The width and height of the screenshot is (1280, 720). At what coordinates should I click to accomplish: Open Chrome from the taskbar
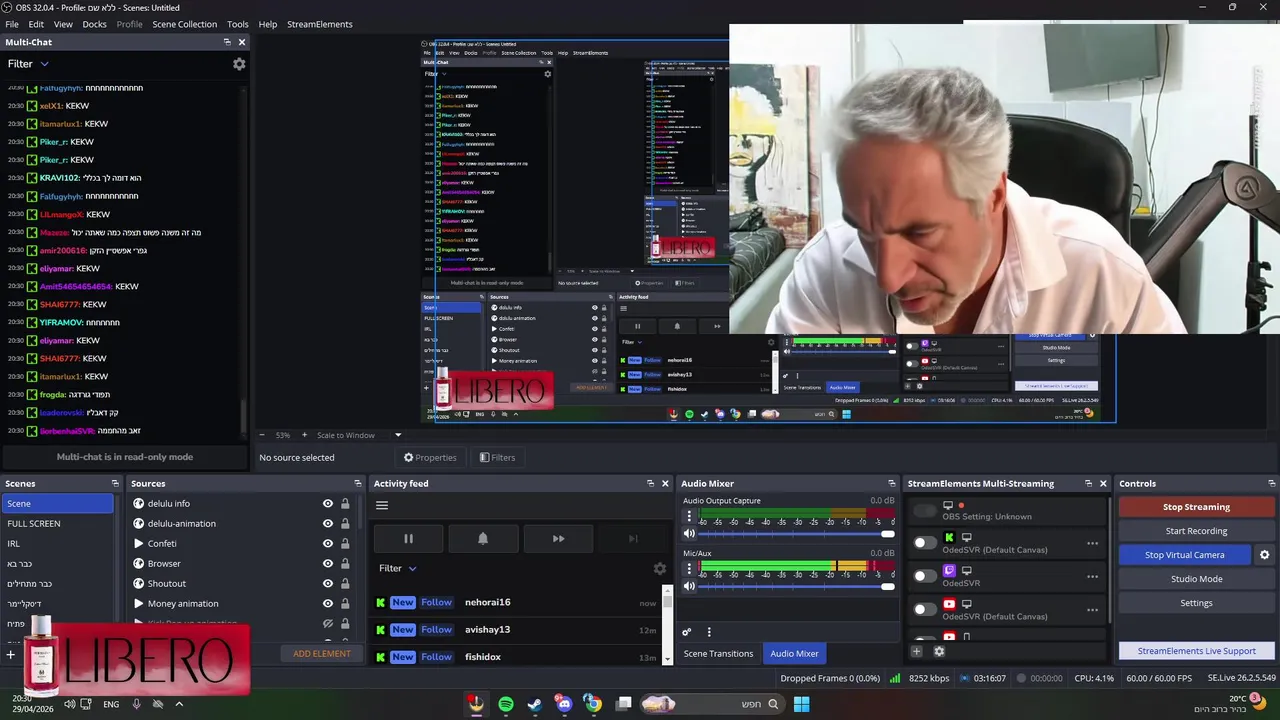pyautogui.click(x=593, y=704)
